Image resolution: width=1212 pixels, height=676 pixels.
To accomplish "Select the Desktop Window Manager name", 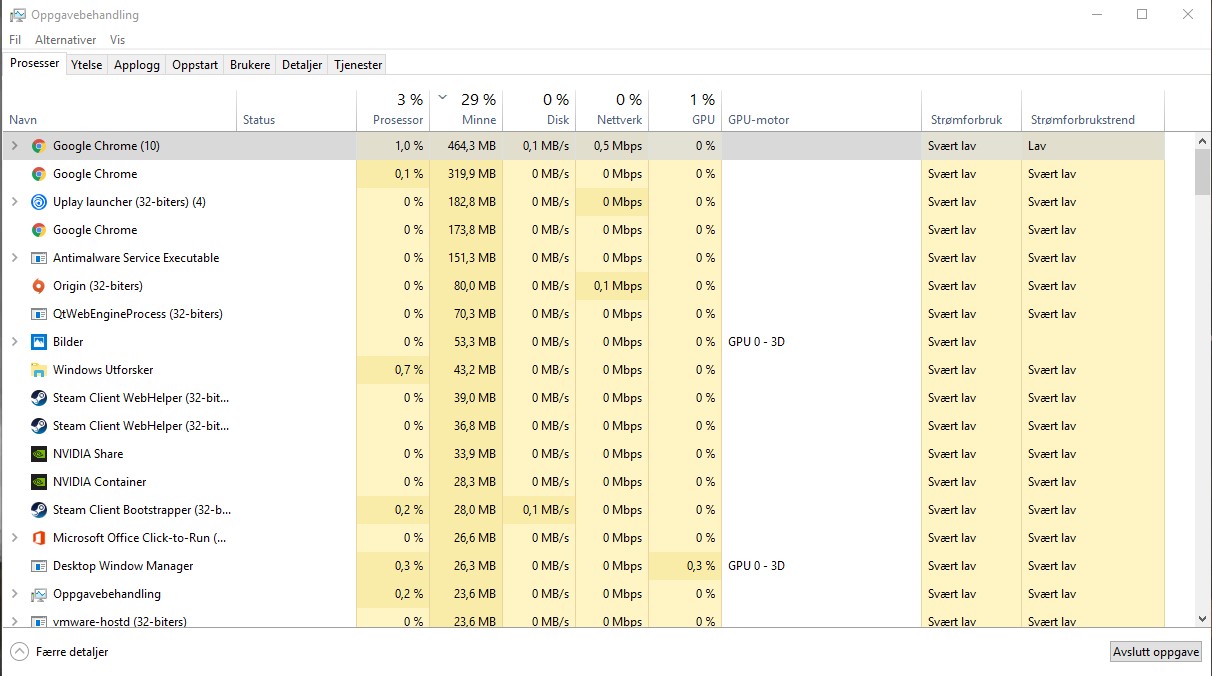I will click(x=123, y=566).
